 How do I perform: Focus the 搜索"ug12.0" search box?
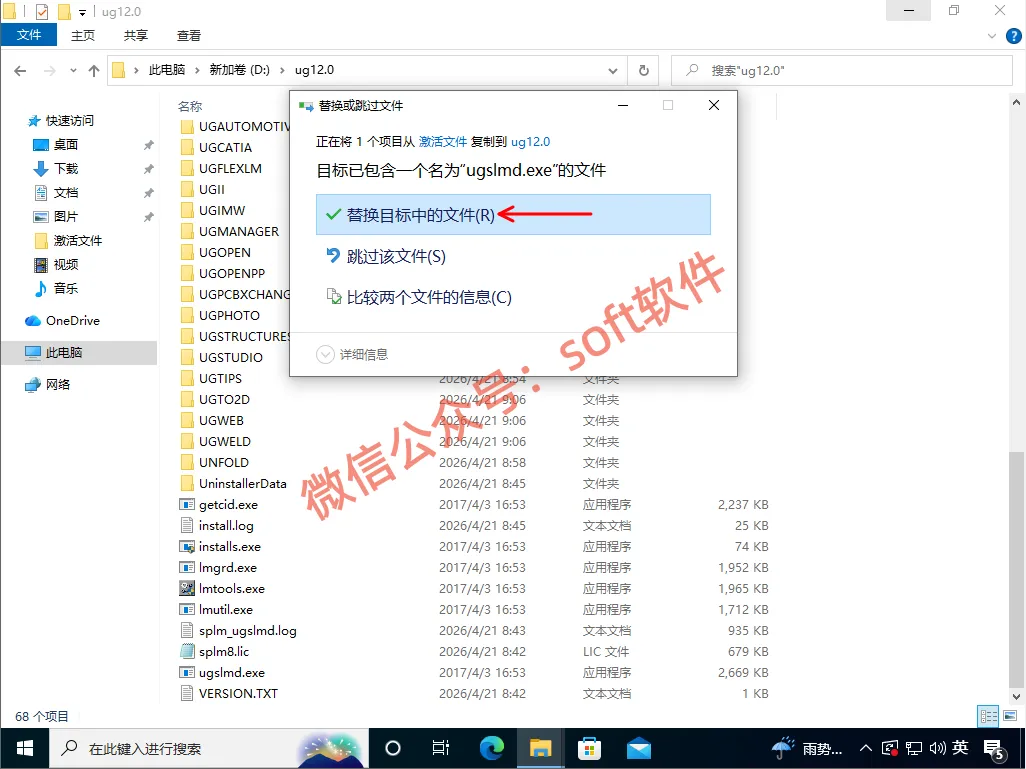click(x=841, y=71)
